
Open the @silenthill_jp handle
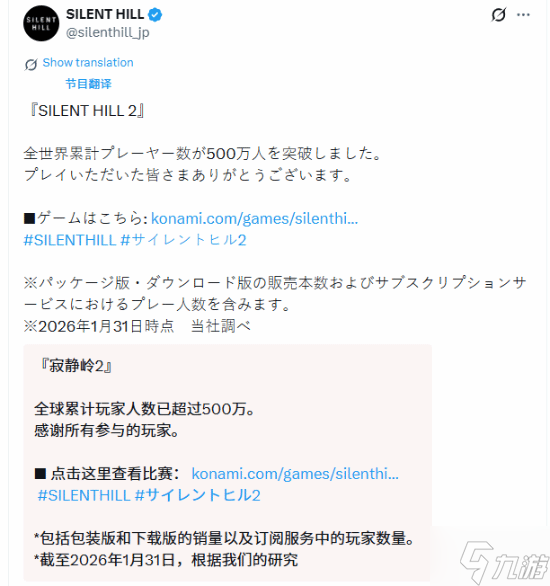click(x=108, y=33)
